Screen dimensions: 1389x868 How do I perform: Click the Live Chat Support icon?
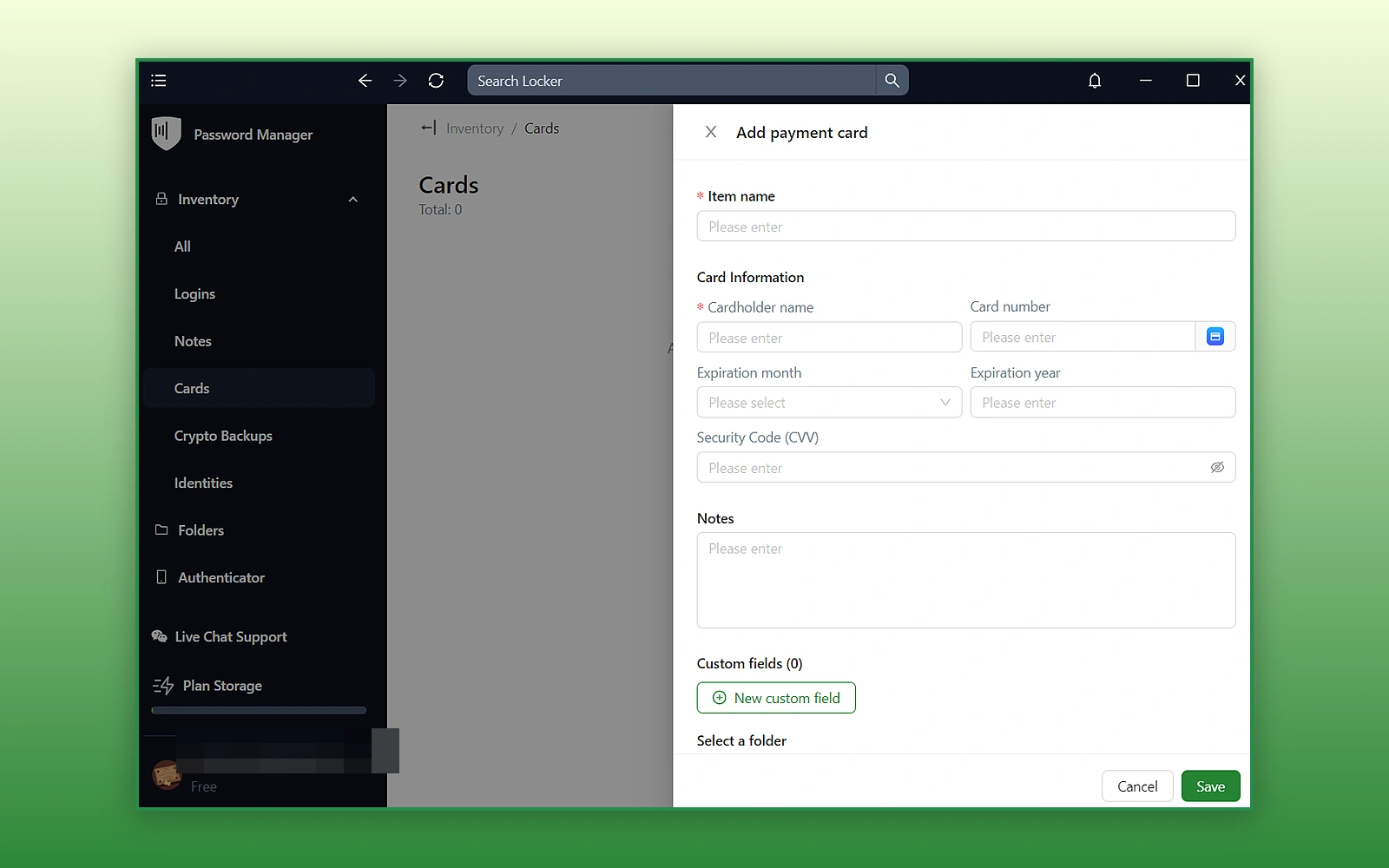click(160, 636)
